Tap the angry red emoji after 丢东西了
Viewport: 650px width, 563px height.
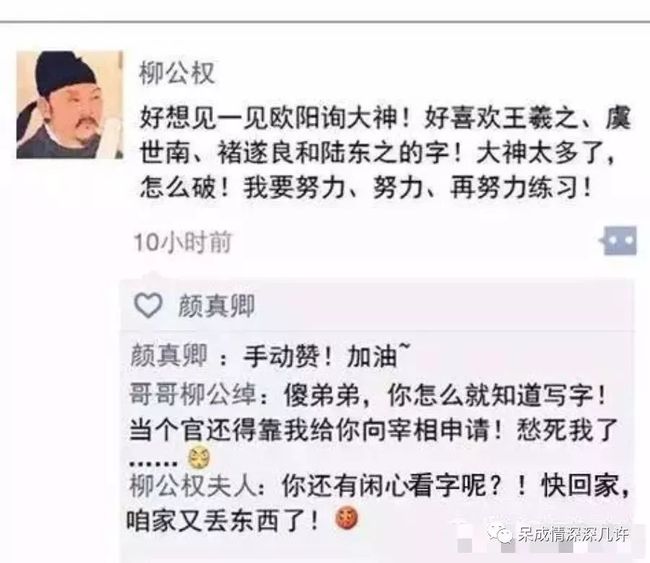(347, 518)
